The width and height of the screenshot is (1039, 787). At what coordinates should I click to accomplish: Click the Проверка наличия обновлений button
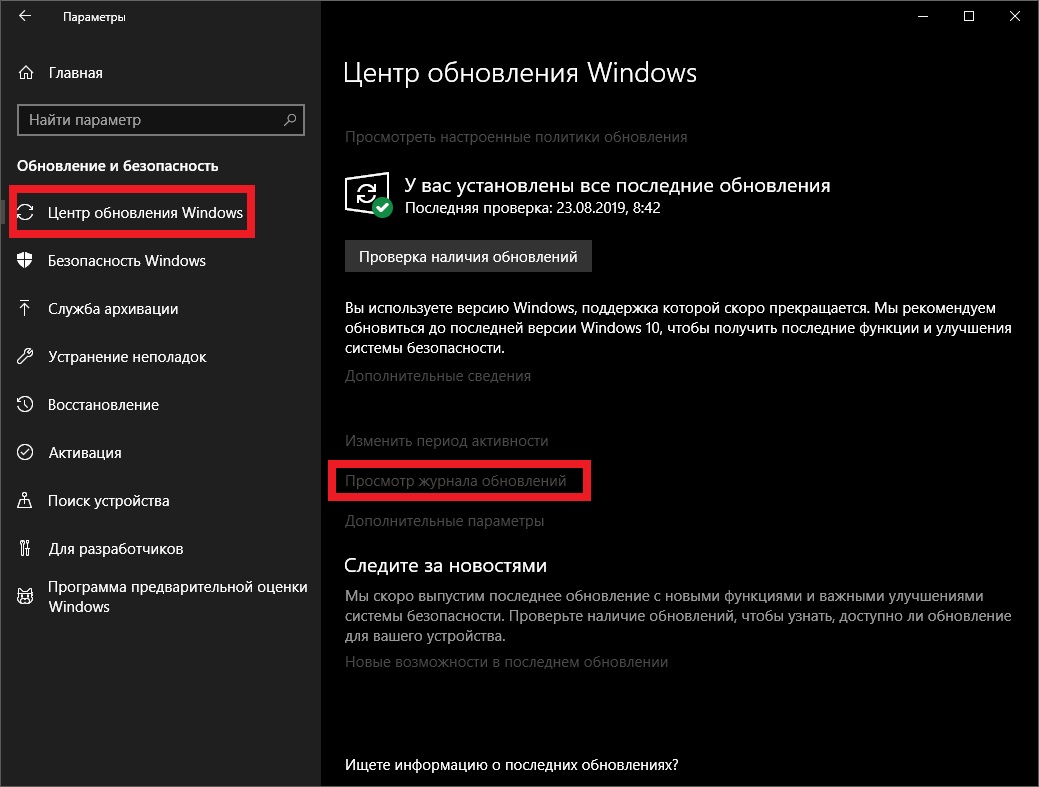pos(468,256)
